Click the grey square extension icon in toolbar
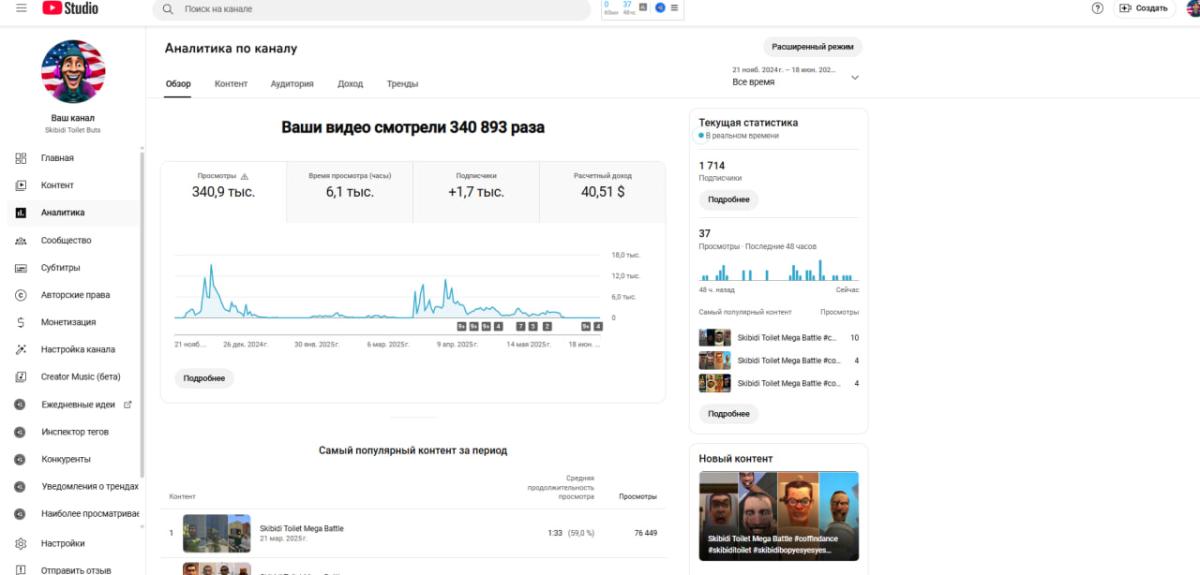 point(643,7)
